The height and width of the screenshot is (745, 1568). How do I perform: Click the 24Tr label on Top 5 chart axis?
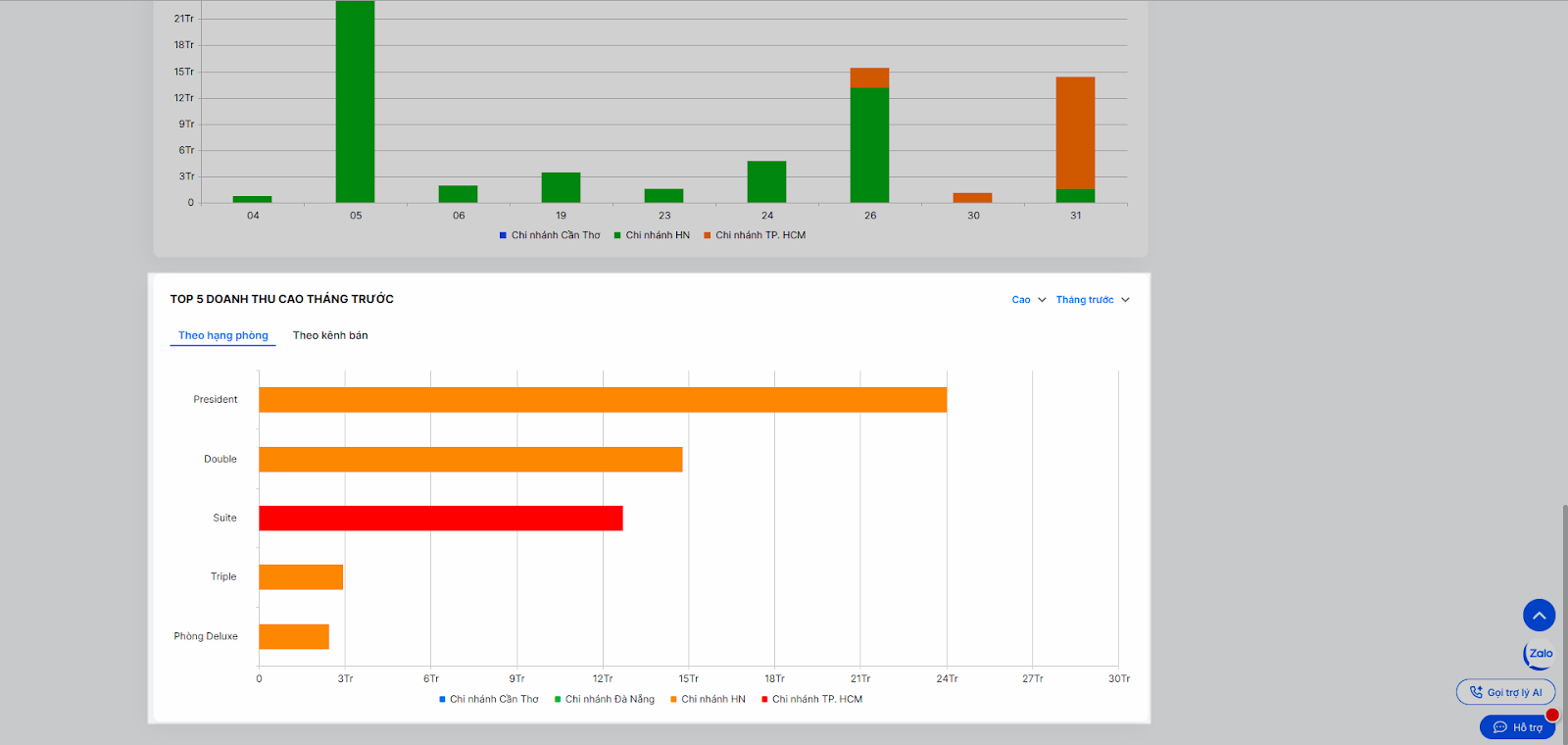(947, 678)
